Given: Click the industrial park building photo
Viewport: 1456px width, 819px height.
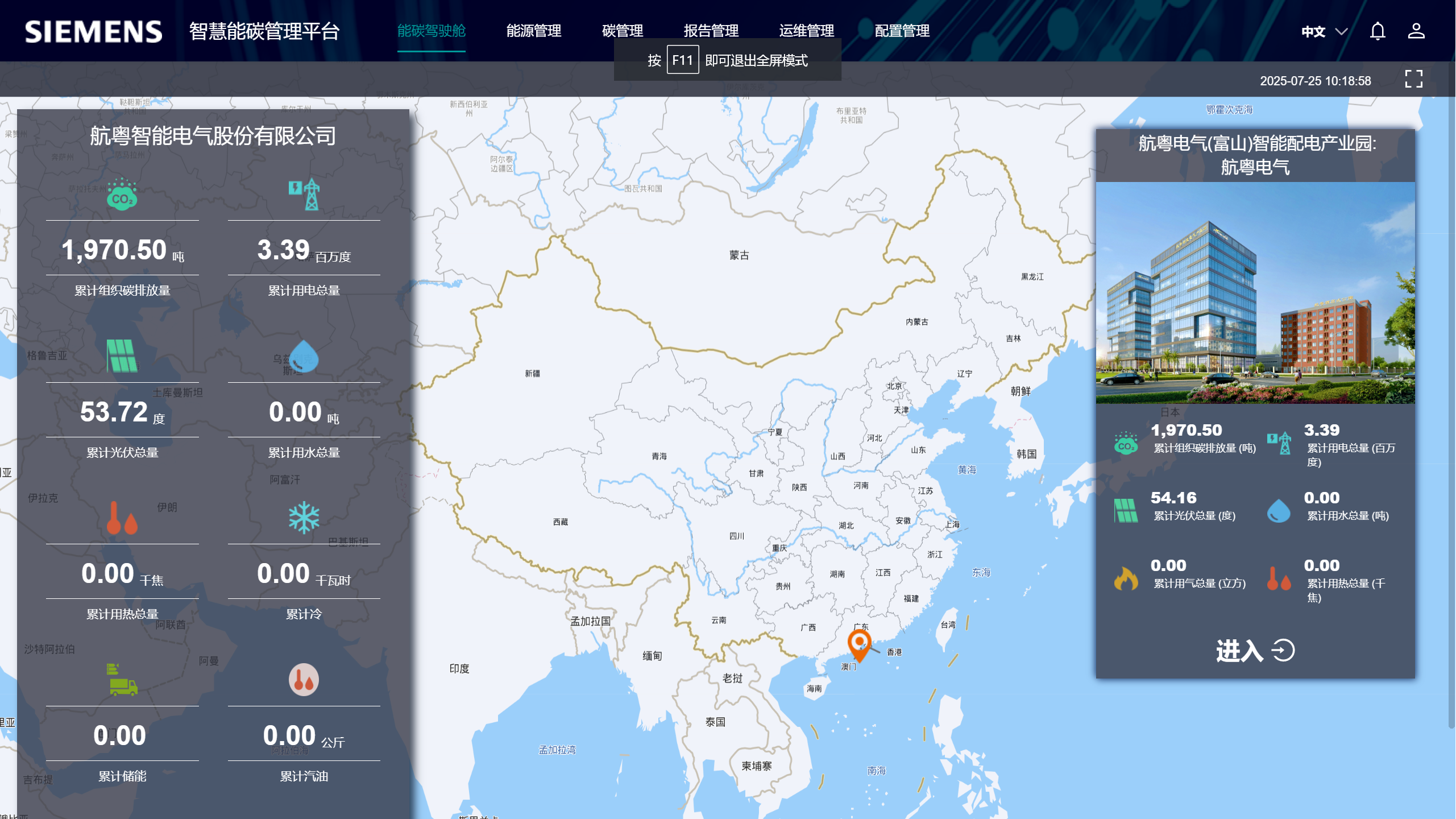Looking at the screenshot, I should [1255, 293].
